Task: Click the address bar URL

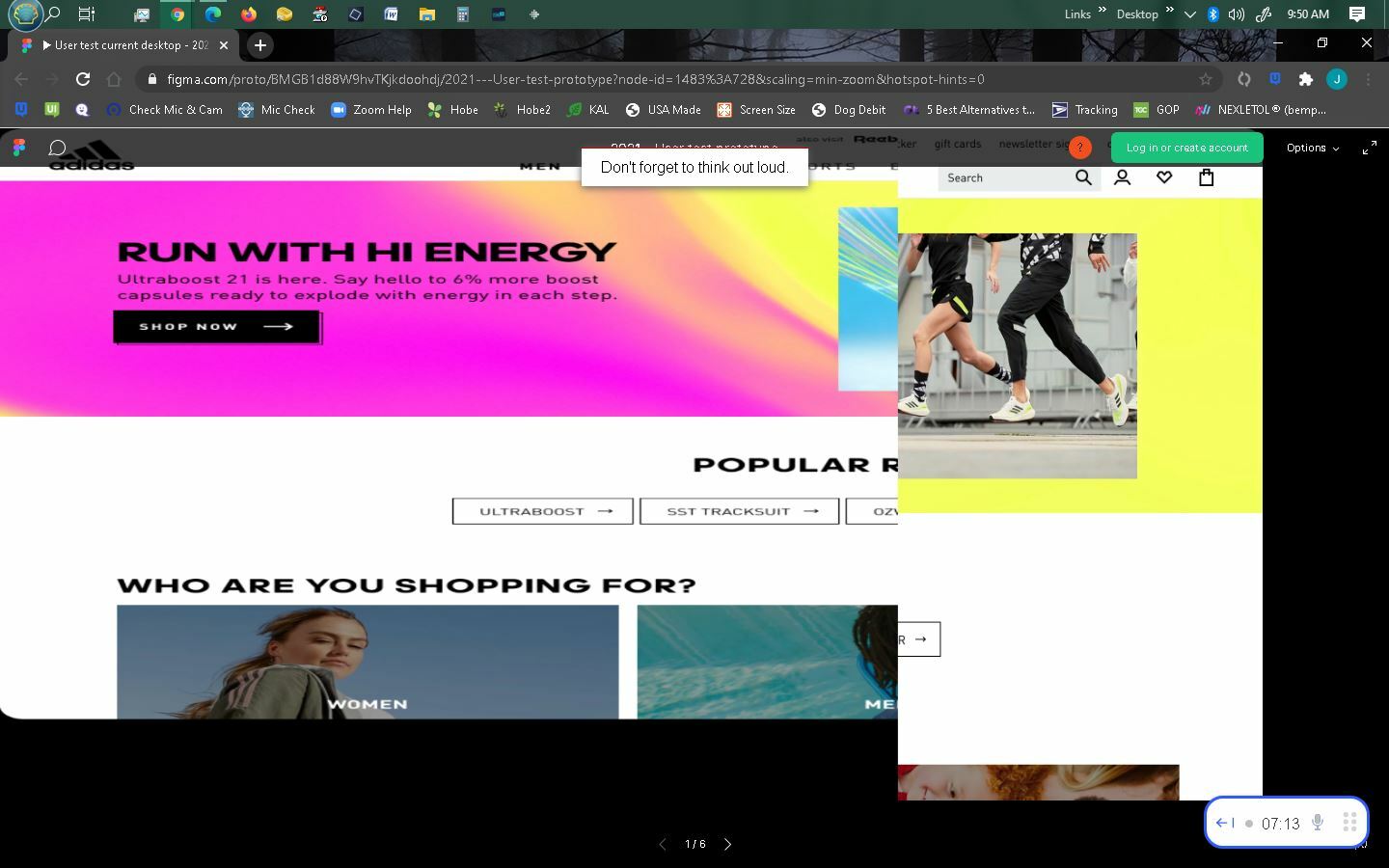Action: pos(576,79)
